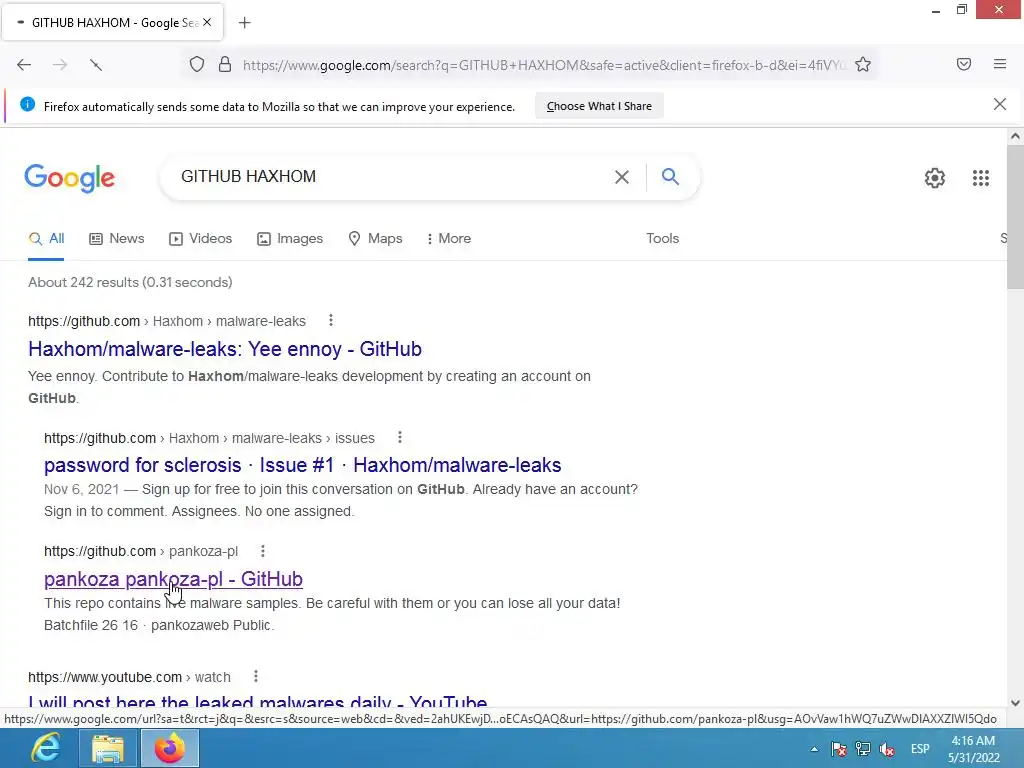Click the 'About 242 results' count text
The image size is (1024, 768).
(x=130, y=282)
